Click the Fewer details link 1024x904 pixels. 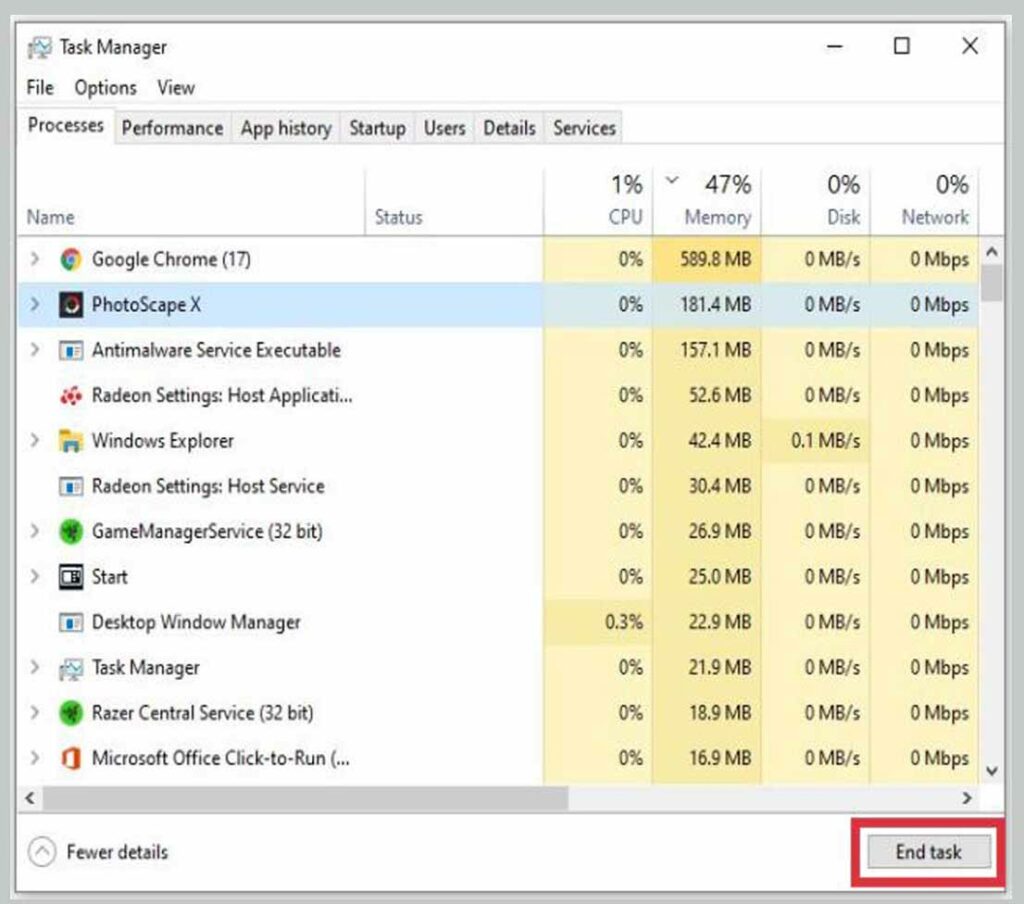pos(116,851)
